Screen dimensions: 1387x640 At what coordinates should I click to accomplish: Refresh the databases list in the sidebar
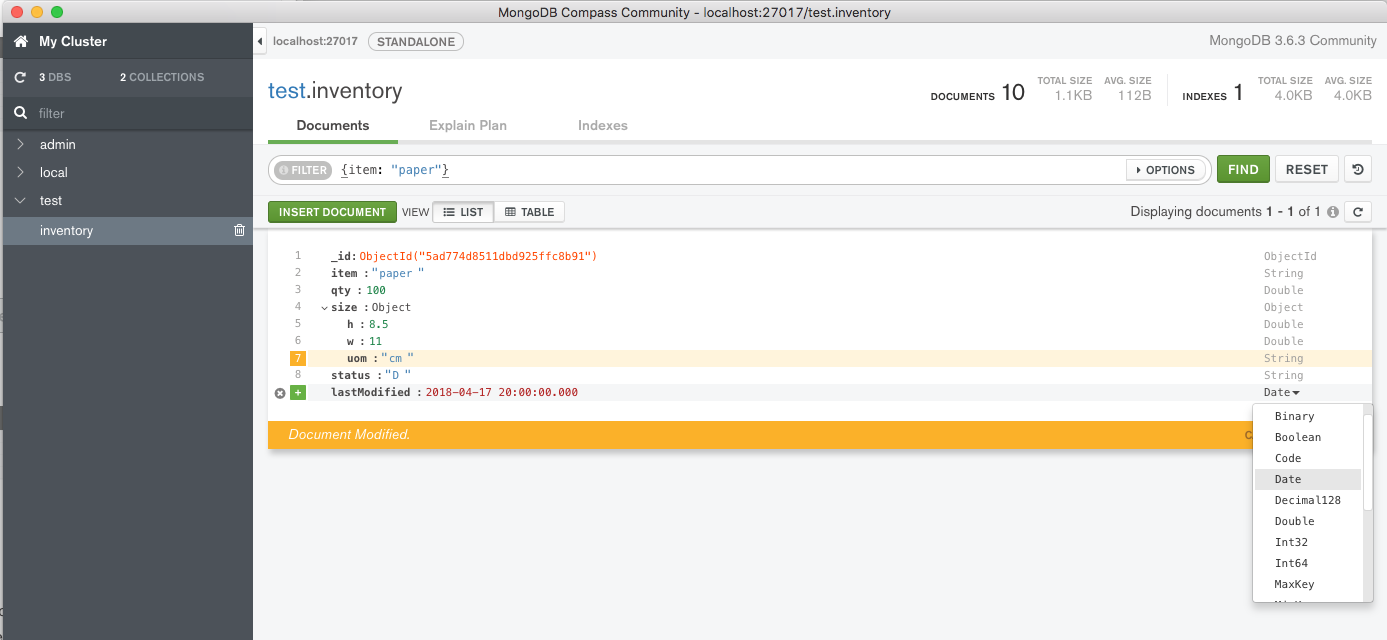coord(20,77)
